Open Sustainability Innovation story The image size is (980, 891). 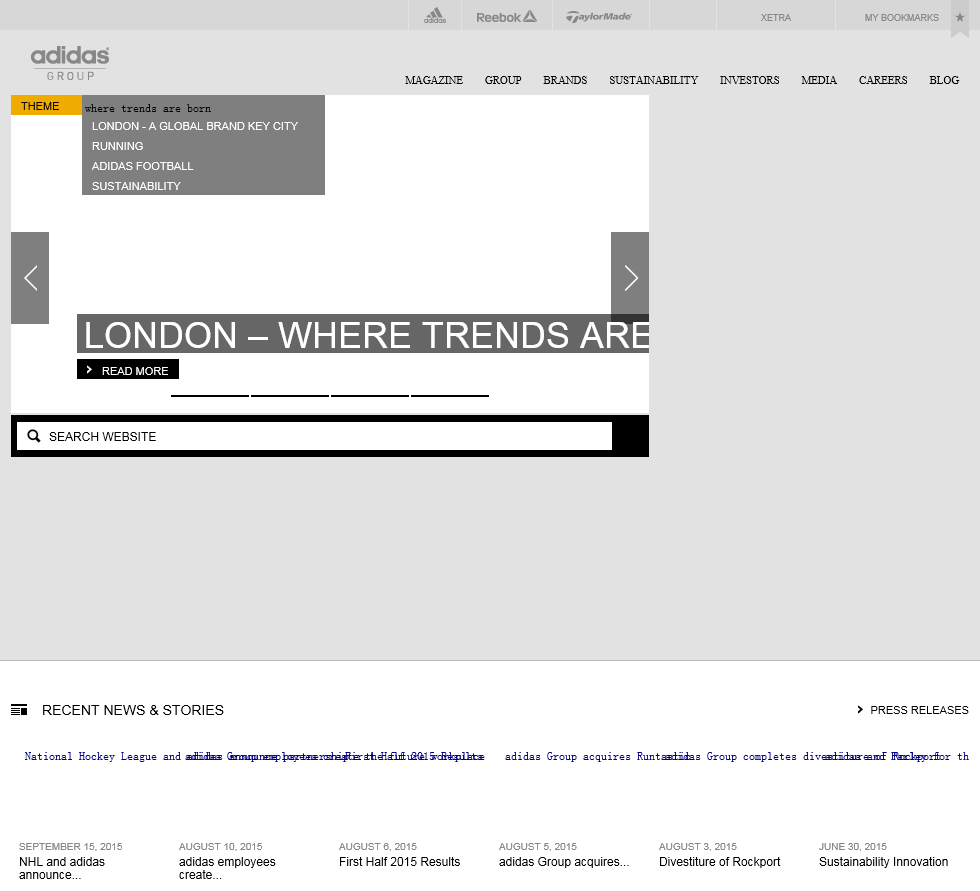click(883, 862)
